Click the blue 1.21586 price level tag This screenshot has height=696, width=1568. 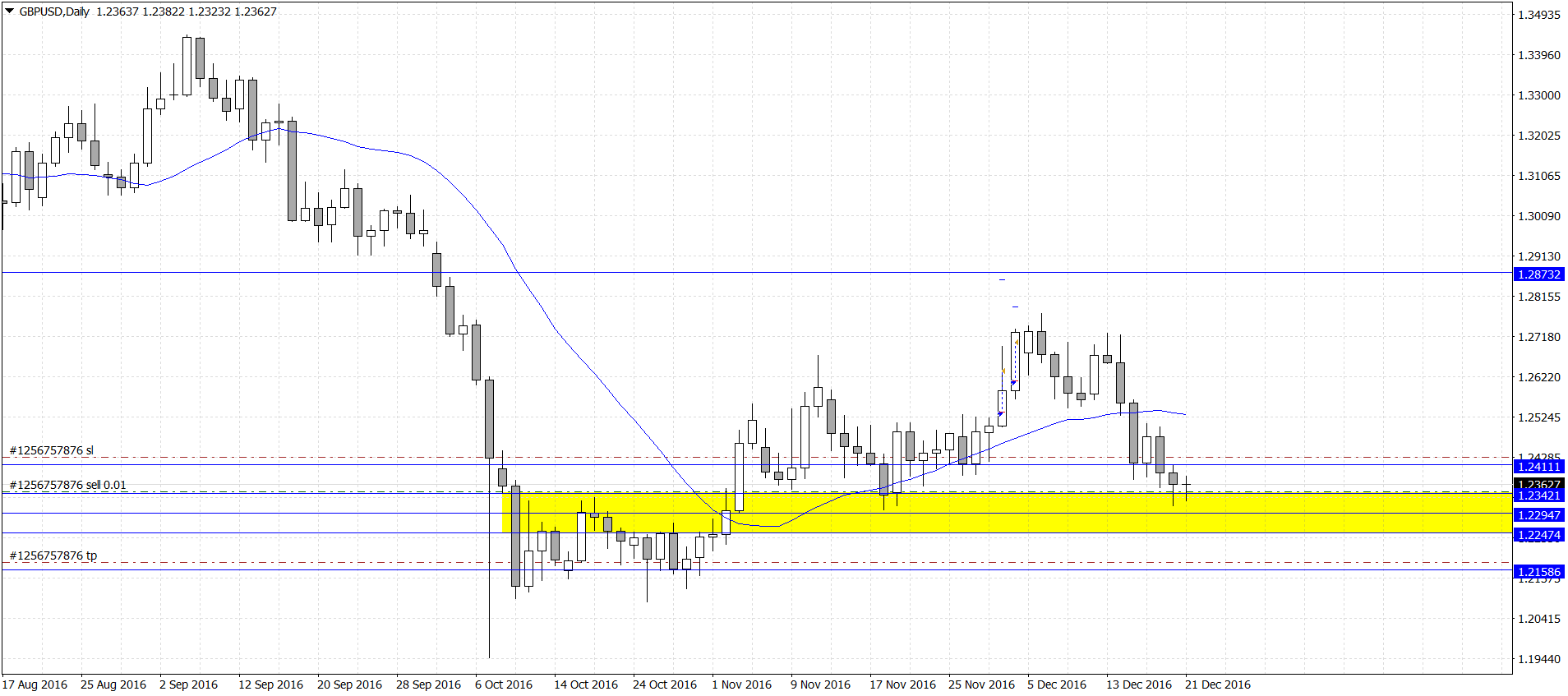click(1538, 572)
